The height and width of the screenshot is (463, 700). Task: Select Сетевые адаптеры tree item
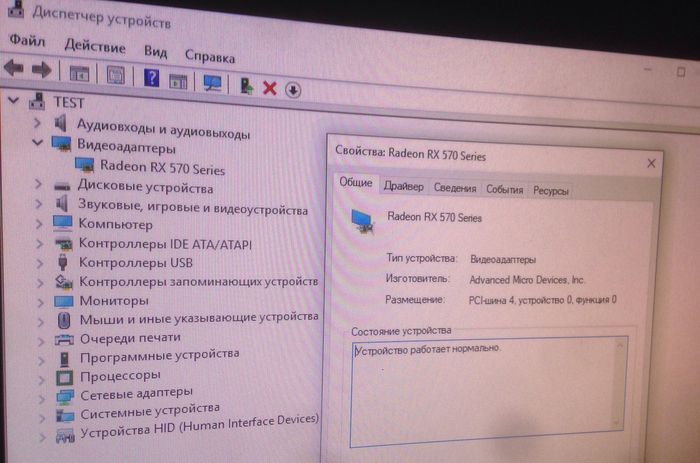coord(136,394)
